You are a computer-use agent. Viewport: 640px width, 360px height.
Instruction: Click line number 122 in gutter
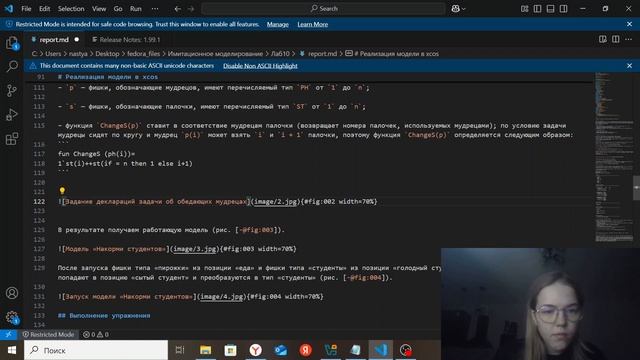click(39, 201)
